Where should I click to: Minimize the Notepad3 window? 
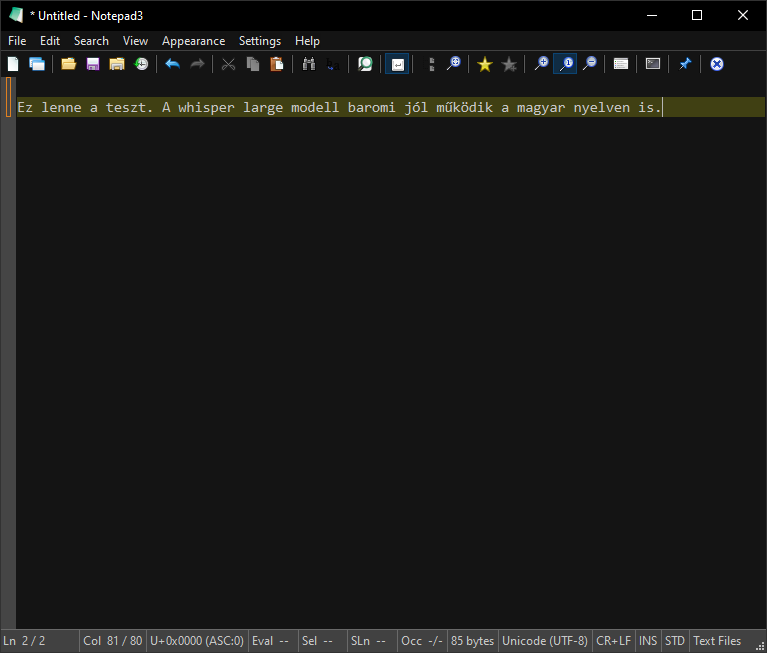(x=652, y=16)
